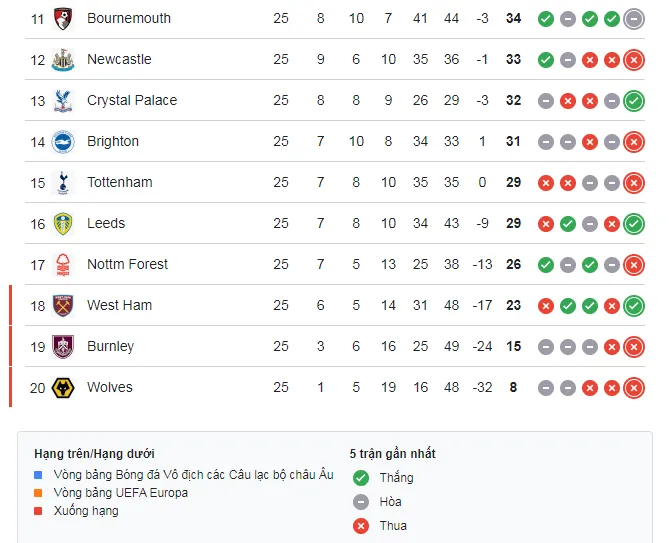Click the red Thua legend icon
The height and width of the screenshot is (543, 669).
tap(361, 525)
